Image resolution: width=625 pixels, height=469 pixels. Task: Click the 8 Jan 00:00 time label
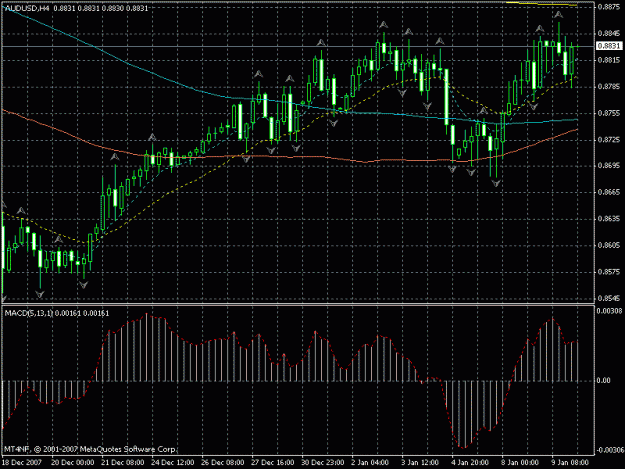520,463
